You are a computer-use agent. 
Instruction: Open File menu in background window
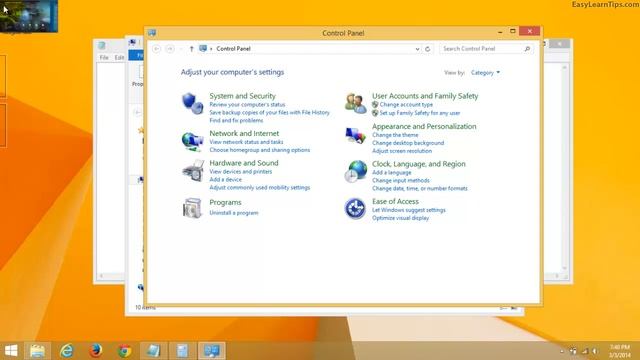pyautogui.click(x=104, y=58)
